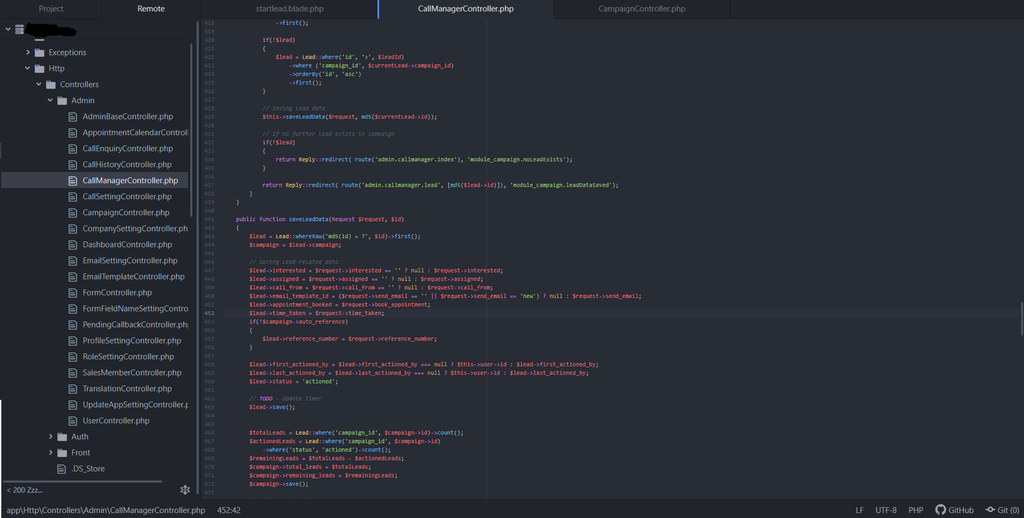Click the UTF-8 encoding selector
This screenshot has width=1024, height=518.
(x=886, y=510)
